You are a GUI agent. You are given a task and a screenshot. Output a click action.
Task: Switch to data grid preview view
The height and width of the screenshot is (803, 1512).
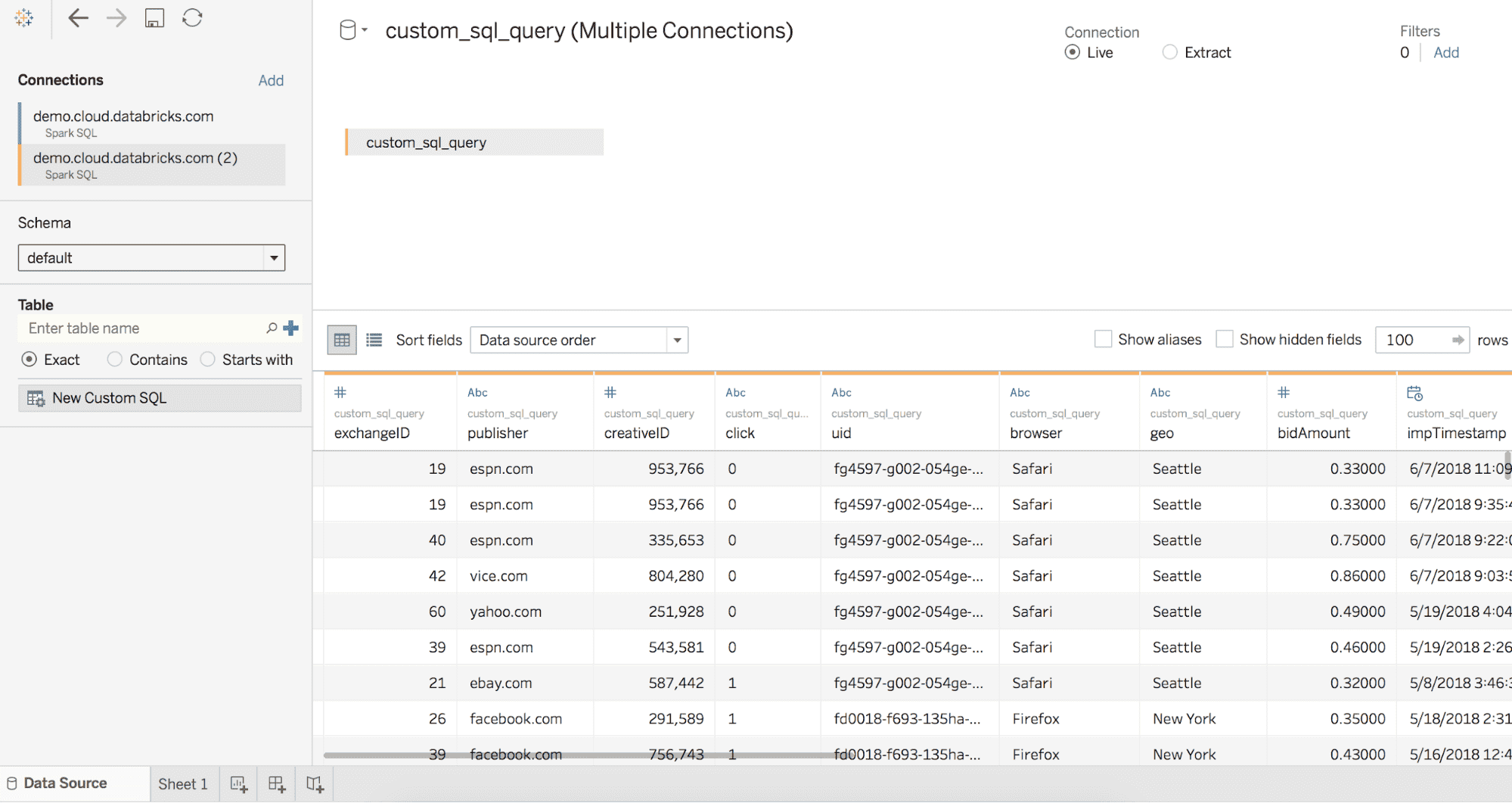tap(342, 340)
